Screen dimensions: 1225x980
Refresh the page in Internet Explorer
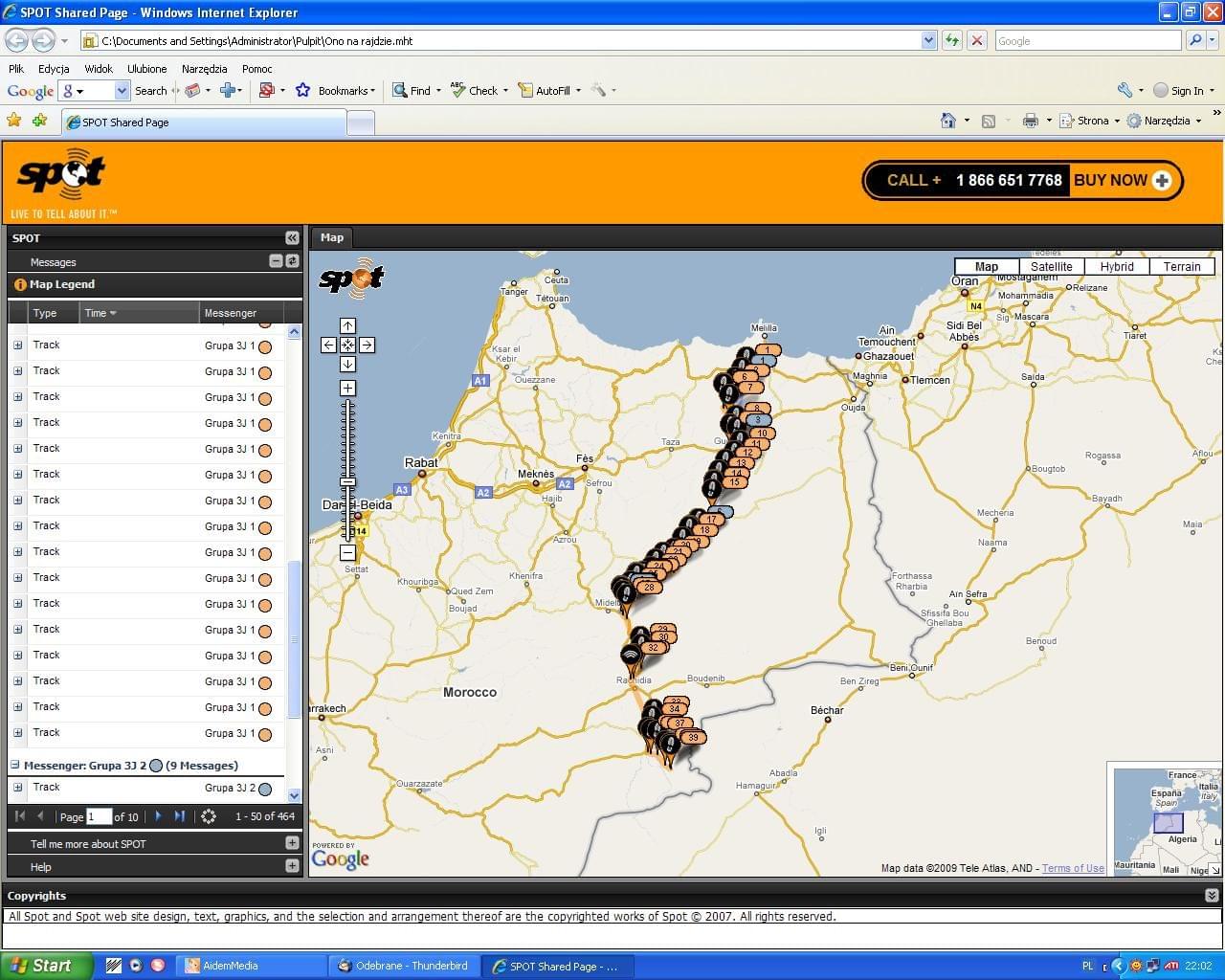(952, 40)
